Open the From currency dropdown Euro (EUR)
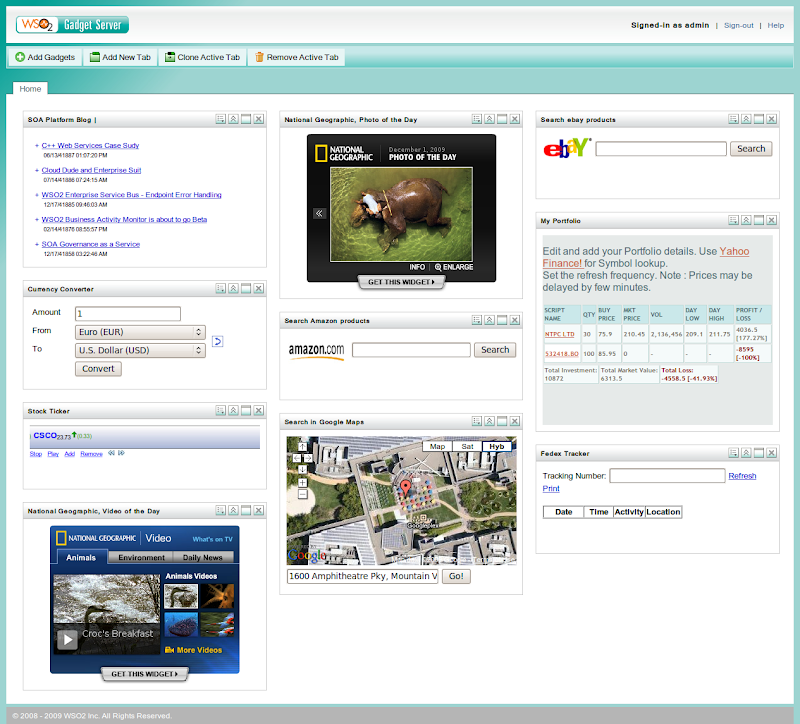Image resolution: width=800 pixels, height=724 pixels. 140,332
